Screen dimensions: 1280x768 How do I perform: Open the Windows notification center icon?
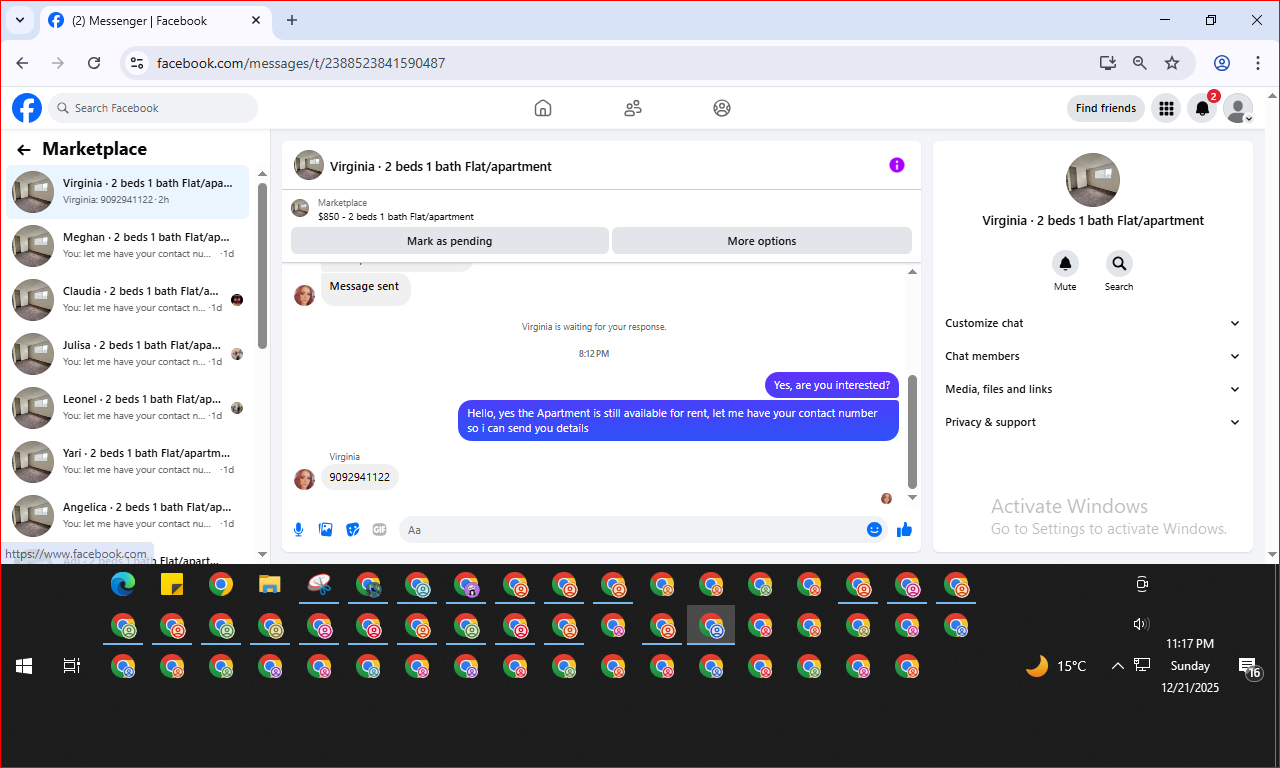(1249, 667)
